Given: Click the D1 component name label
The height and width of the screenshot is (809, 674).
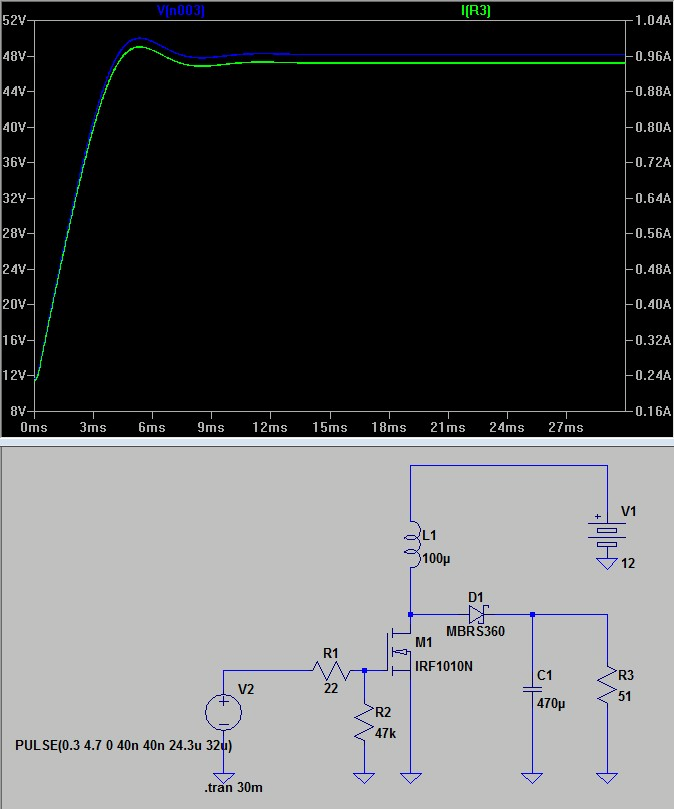Looking at the screenshot, I should pyautogui.click(x=476, y=597).
